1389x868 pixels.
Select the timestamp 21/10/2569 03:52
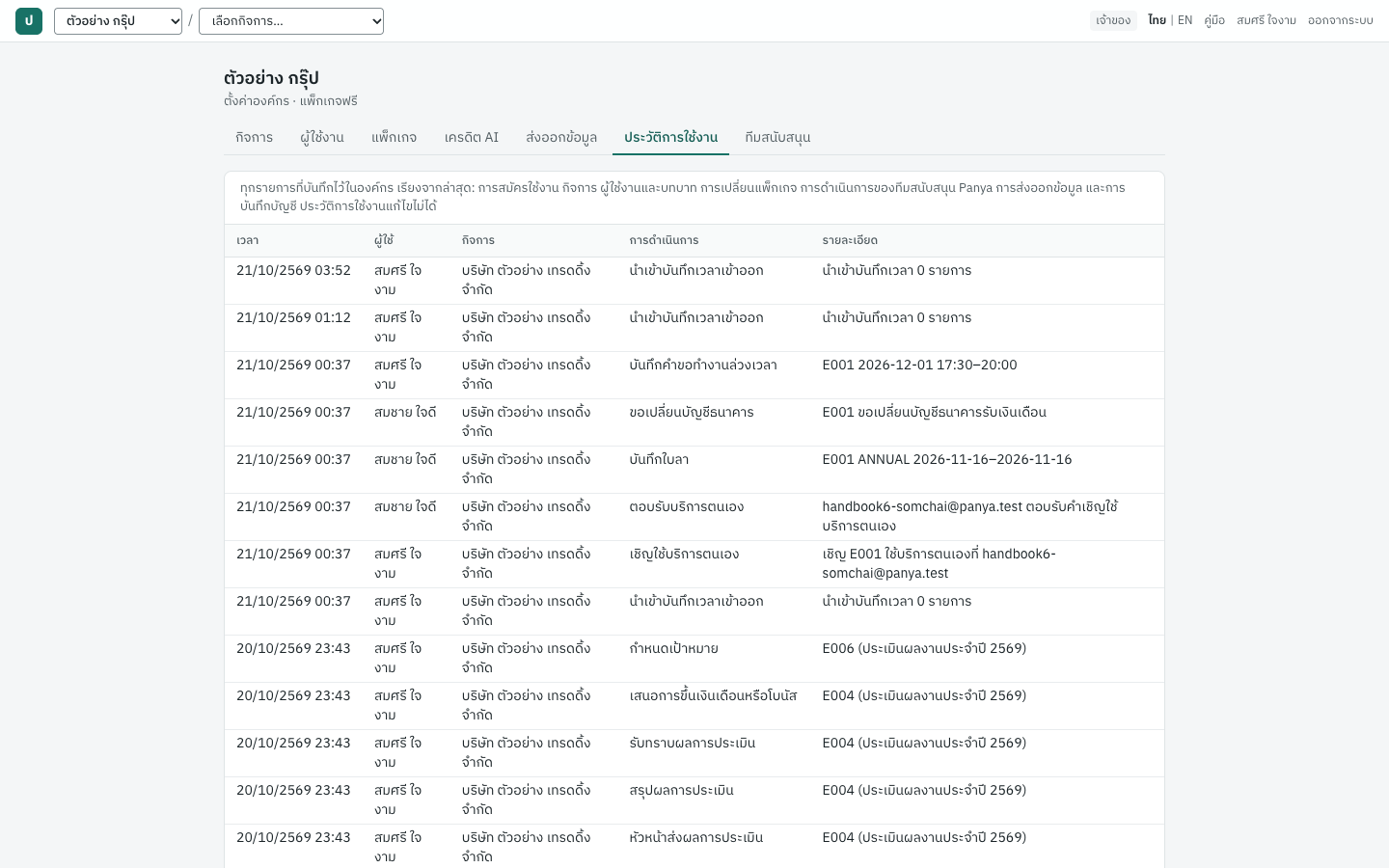click(293, 270)
